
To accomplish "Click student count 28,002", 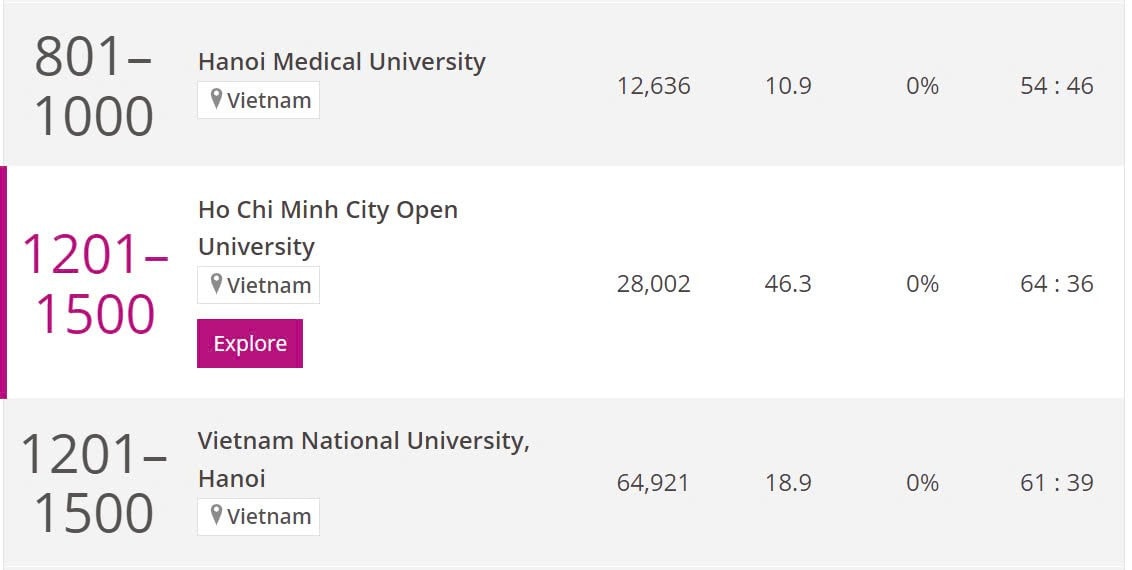I will [x=653, y=284].
